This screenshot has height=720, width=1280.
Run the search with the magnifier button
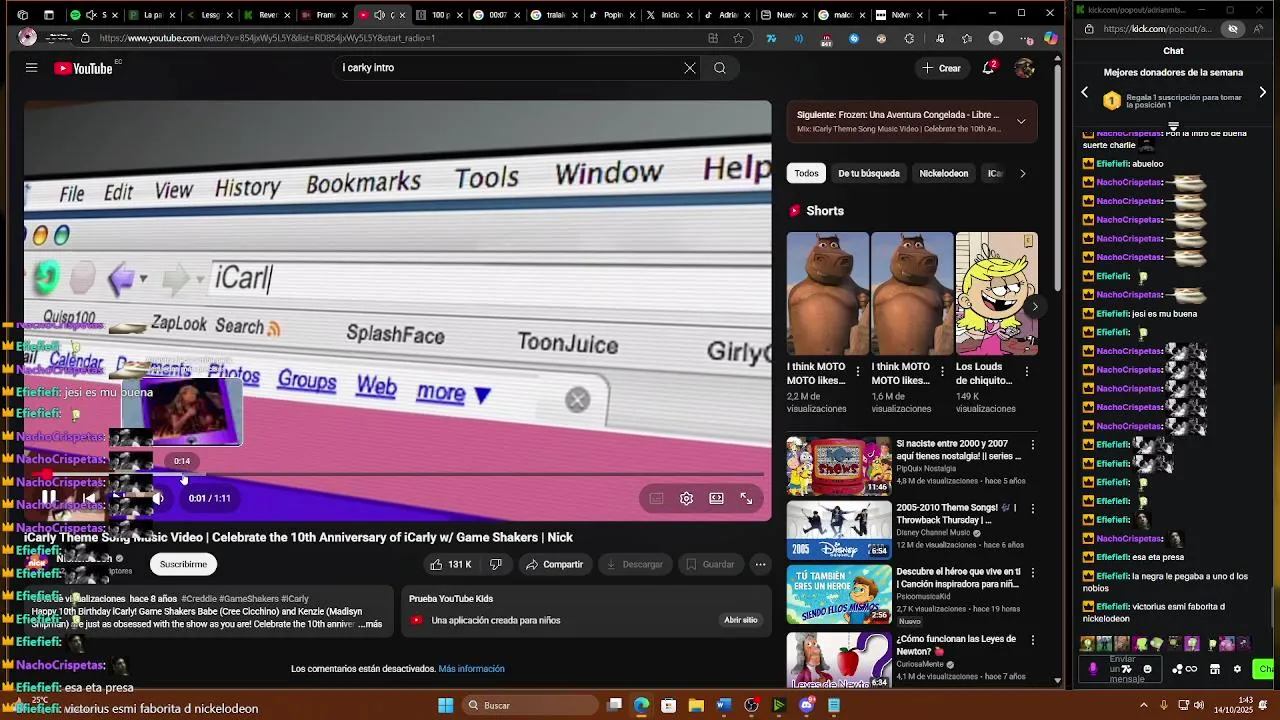720,68
